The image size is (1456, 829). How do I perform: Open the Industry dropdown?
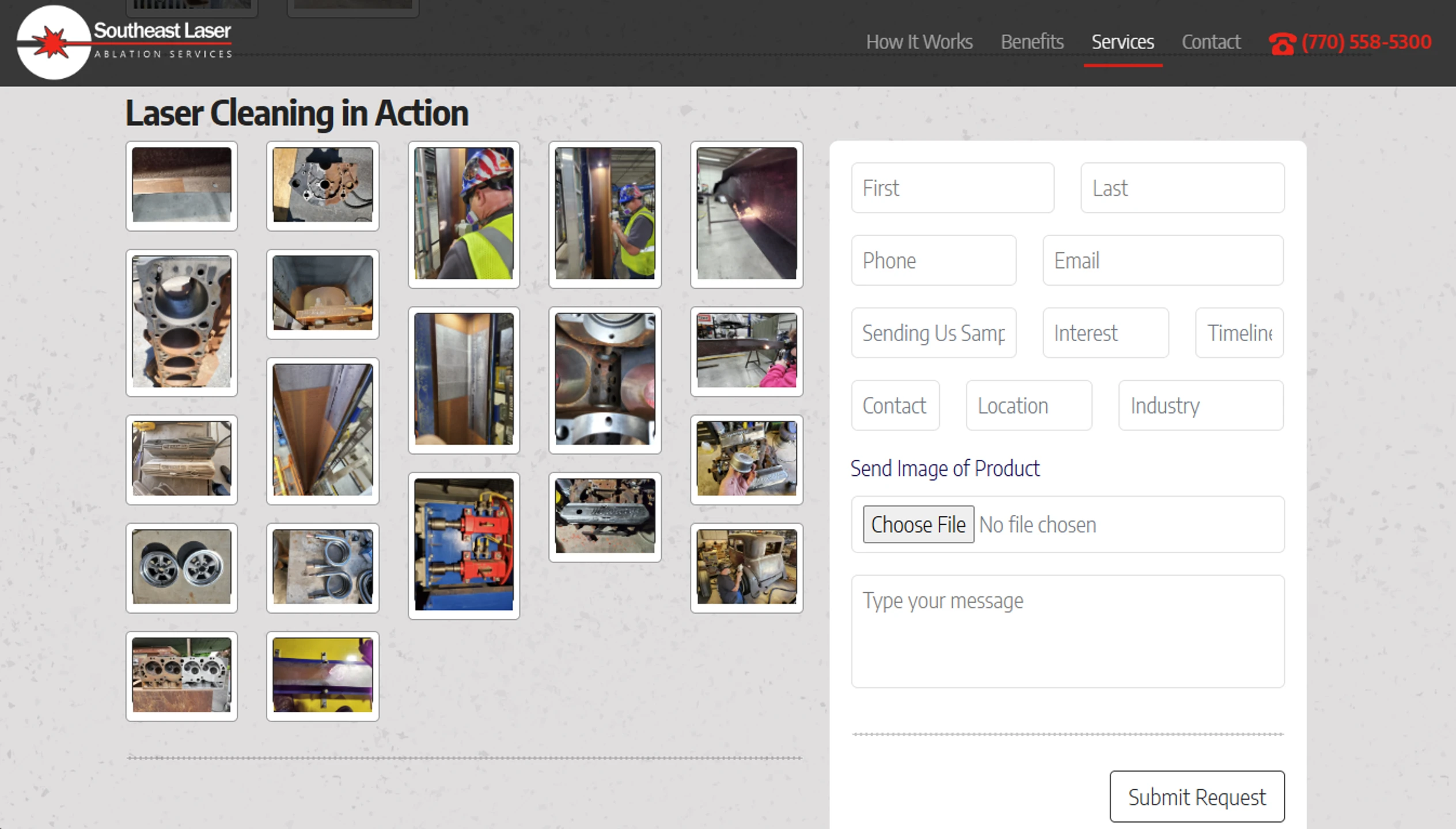tap(1201, 406)
